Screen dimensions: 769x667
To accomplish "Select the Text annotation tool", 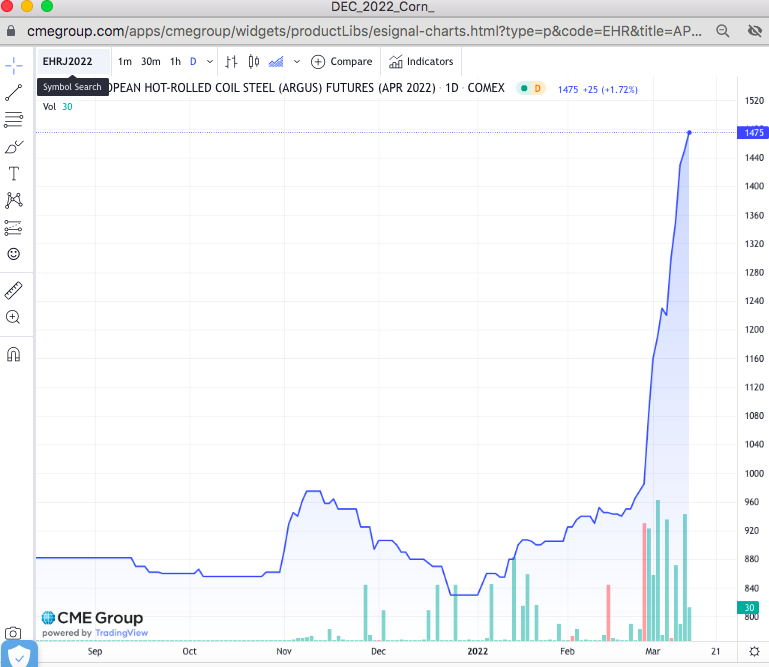I will click(x=14, y=174).
